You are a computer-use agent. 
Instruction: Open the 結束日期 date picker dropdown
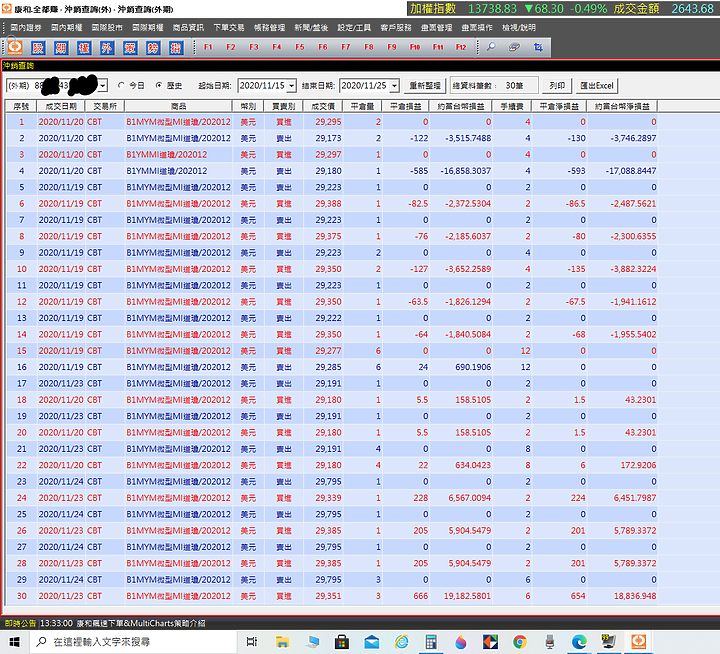click(394, 86)
